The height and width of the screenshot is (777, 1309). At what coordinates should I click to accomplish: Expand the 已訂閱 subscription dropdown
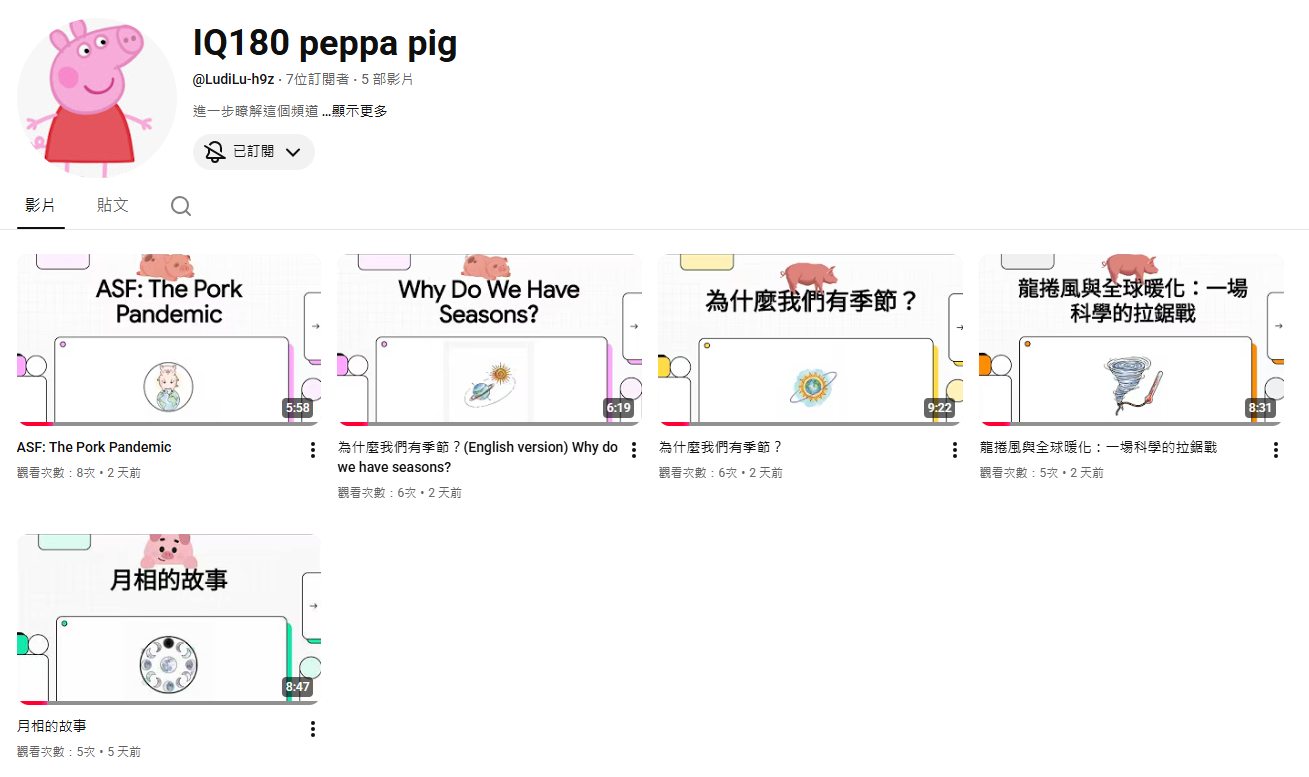[293, 151]
